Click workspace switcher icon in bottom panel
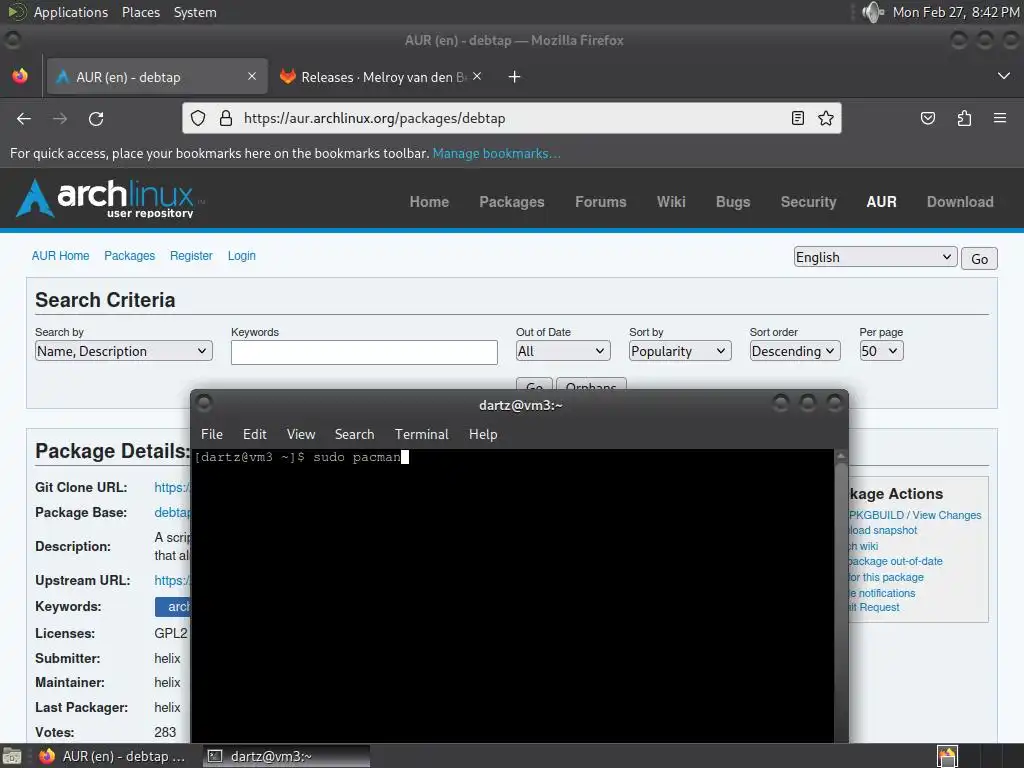 click(948, 756)
